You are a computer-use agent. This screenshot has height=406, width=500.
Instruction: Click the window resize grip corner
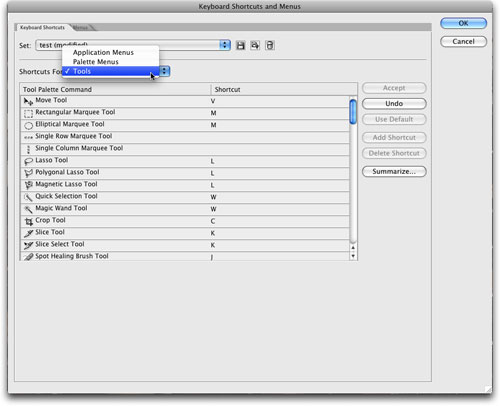point(488,389)
